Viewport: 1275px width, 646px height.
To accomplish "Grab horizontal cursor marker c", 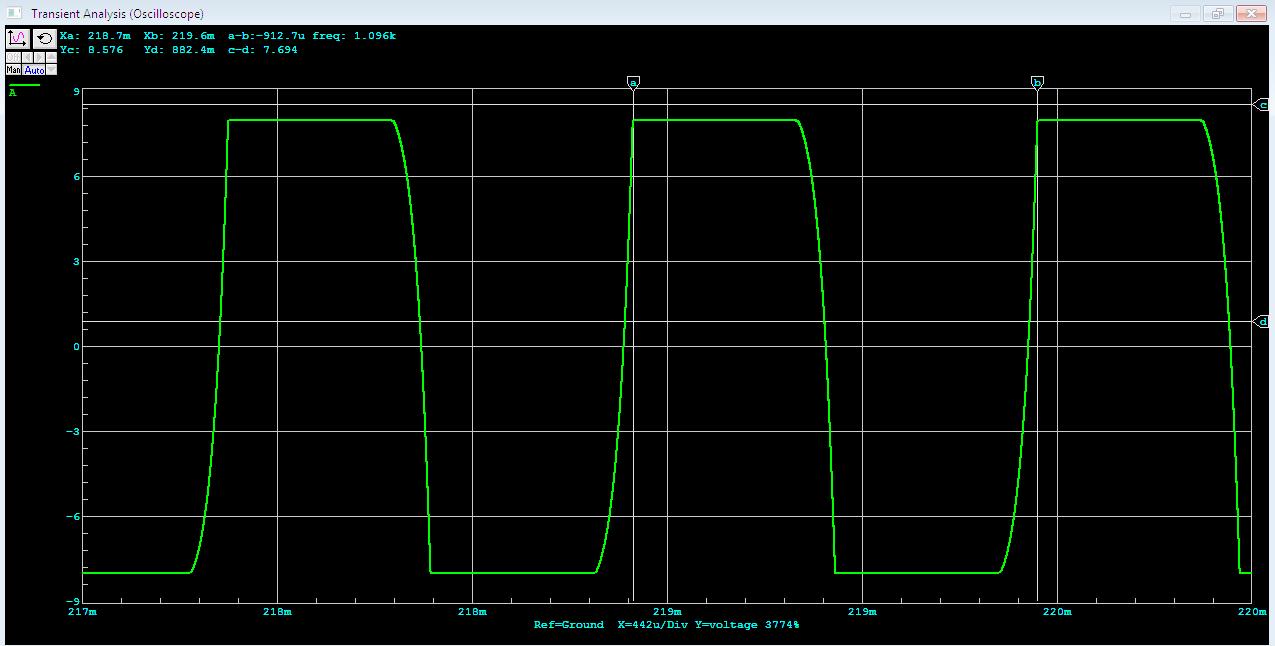I will pyautogui.click(x=1262, y=104).
